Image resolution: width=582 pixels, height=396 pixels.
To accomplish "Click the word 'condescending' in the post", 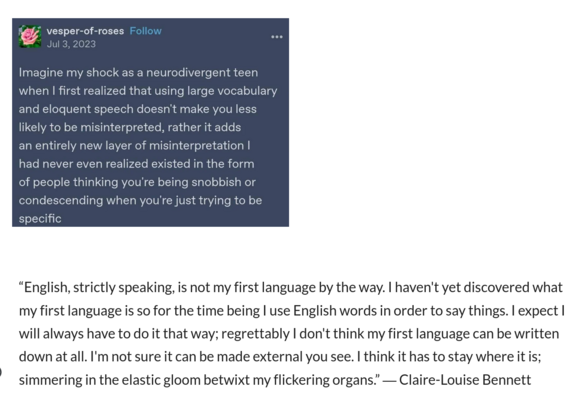I will click(61, 200).
